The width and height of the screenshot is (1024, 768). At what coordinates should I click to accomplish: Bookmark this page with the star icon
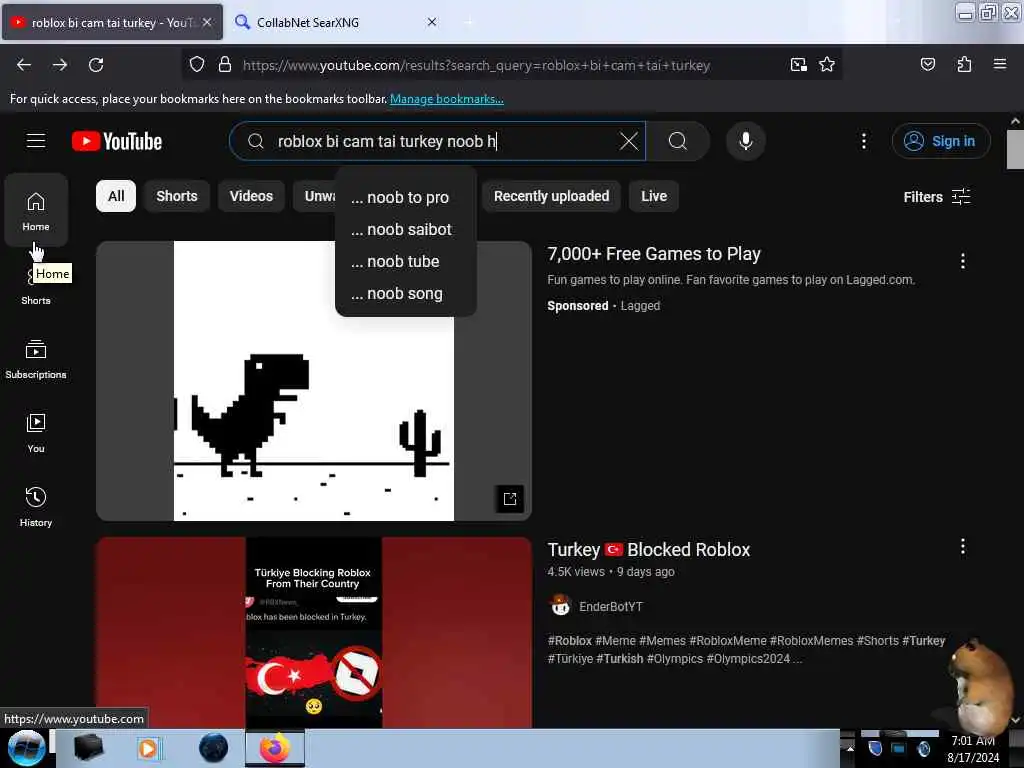(x=827, y=65)
